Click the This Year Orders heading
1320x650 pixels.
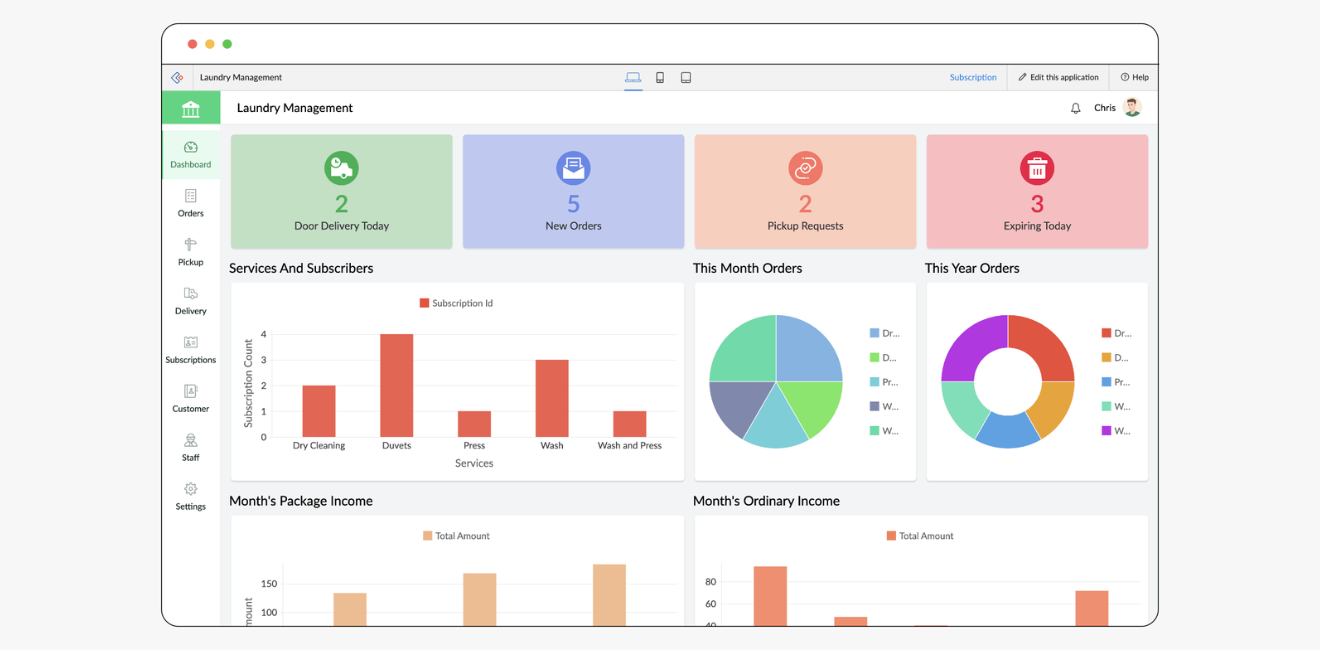972,268
